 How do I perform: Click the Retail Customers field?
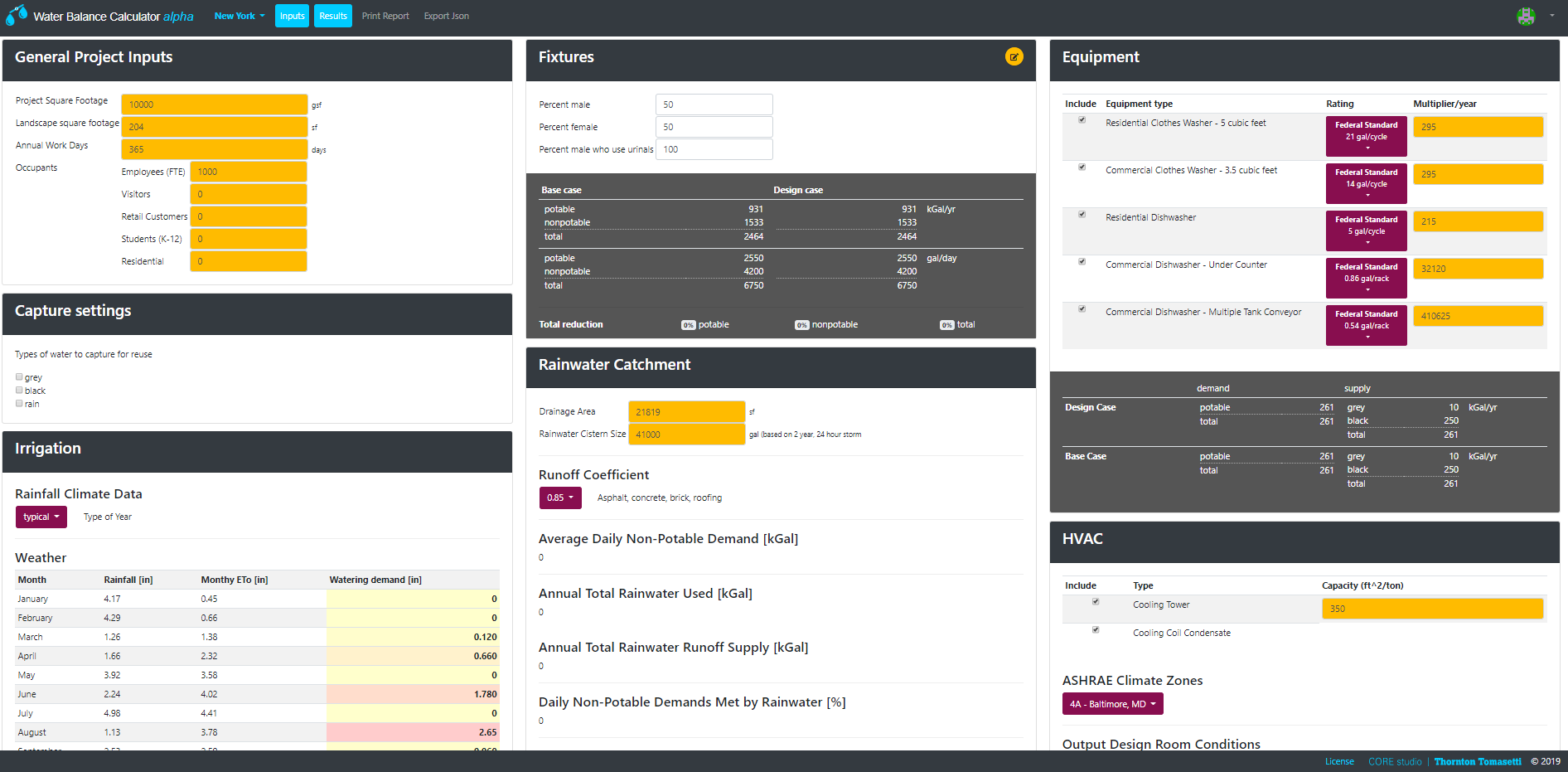point(249,216)
